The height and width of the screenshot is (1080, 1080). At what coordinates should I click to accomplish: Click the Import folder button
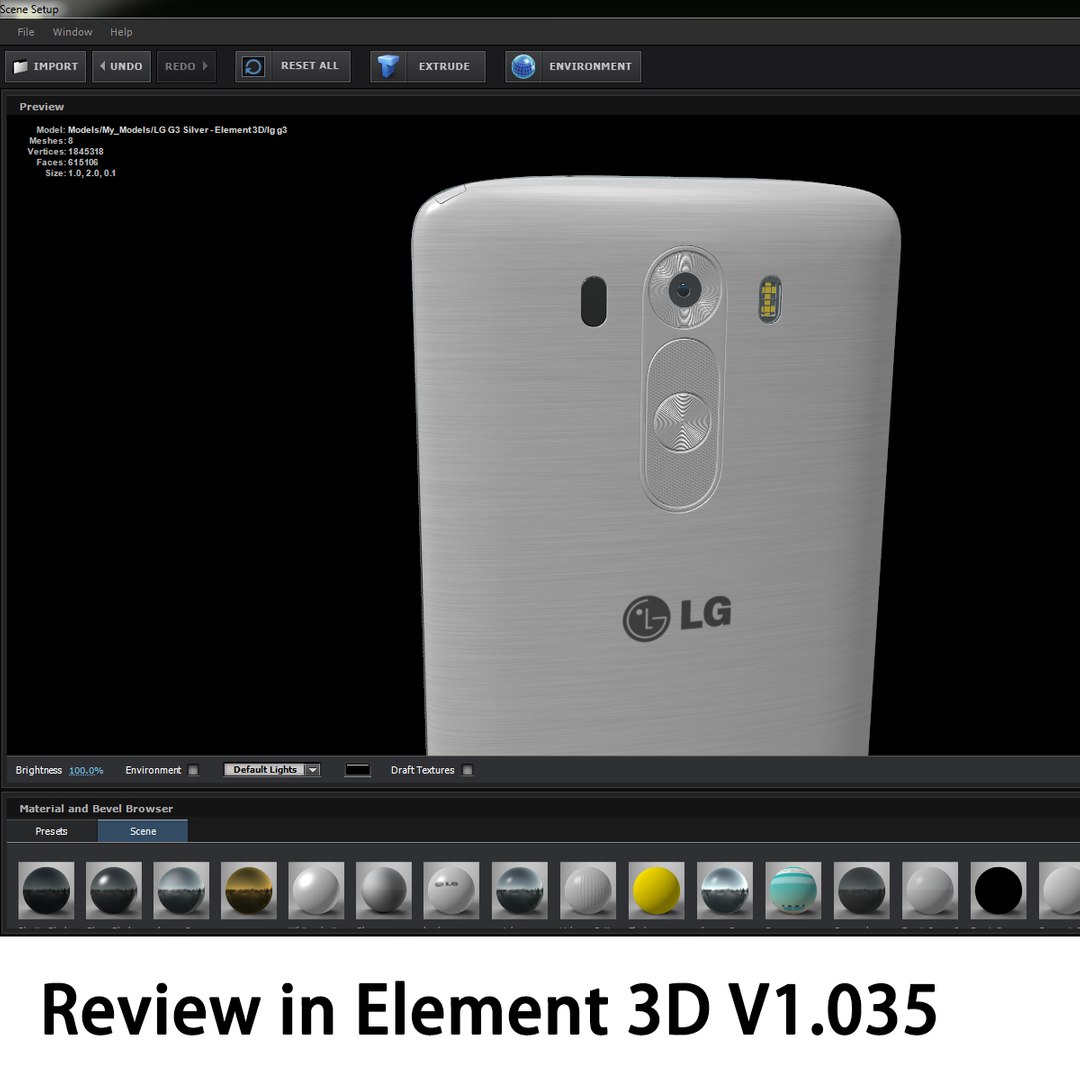(x=45, y=66)
